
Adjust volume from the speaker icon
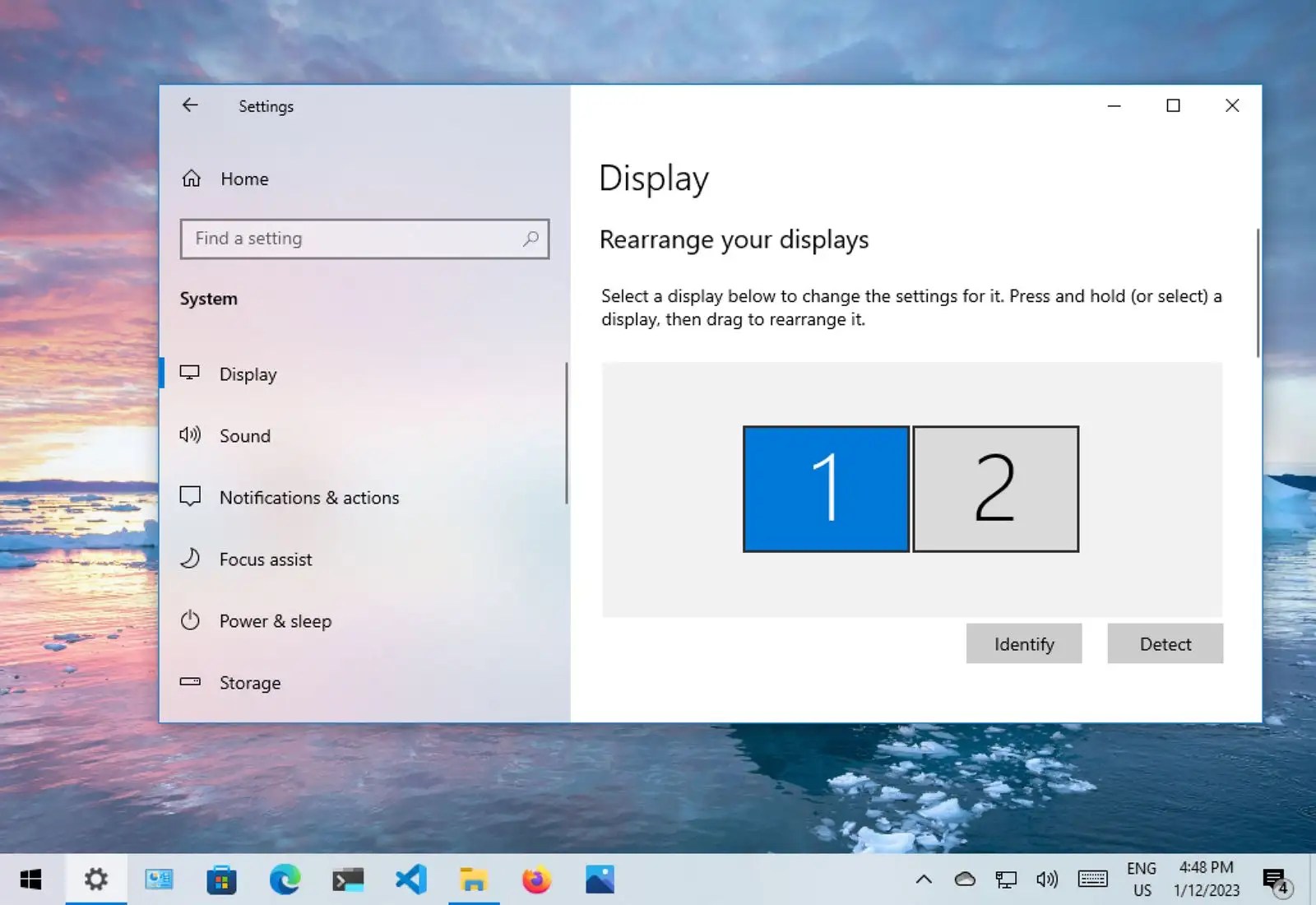tap(1047, 879)
